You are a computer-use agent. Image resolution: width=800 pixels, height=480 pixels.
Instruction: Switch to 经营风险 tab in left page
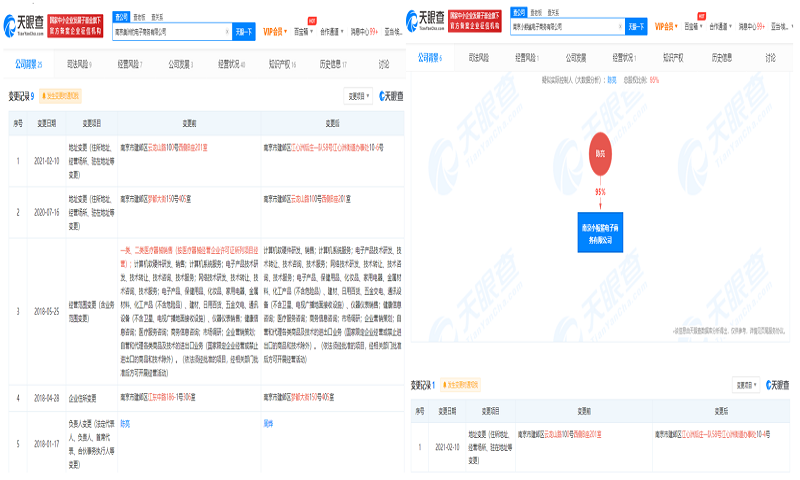click(130, 64)
